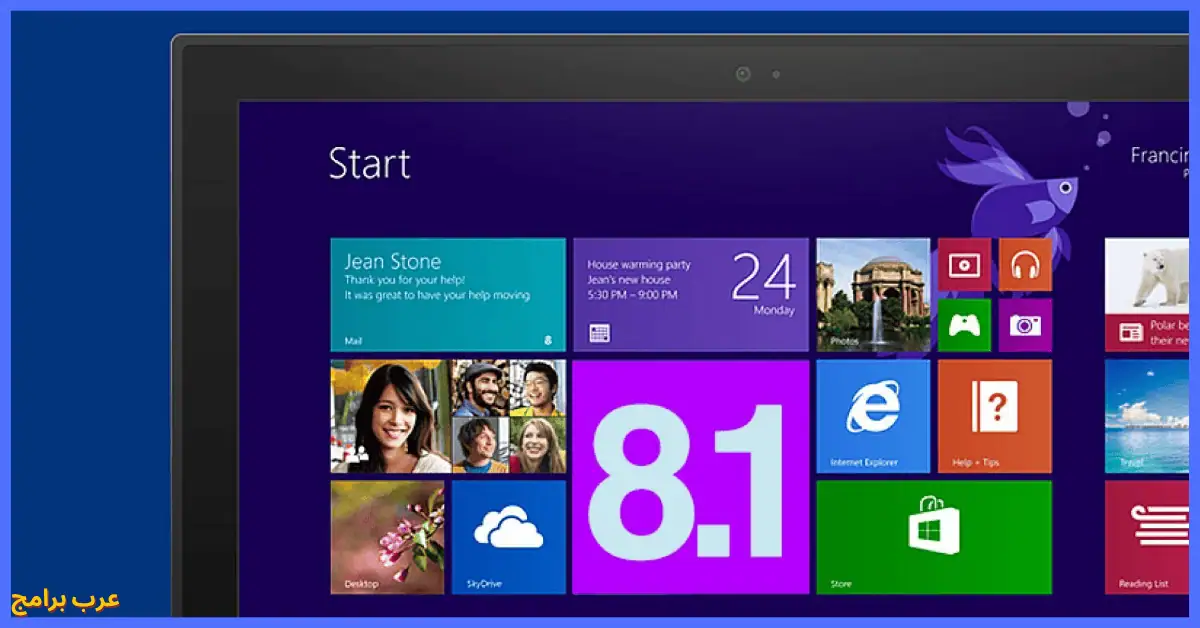Open the People tile with face photos

pos(448,416)
